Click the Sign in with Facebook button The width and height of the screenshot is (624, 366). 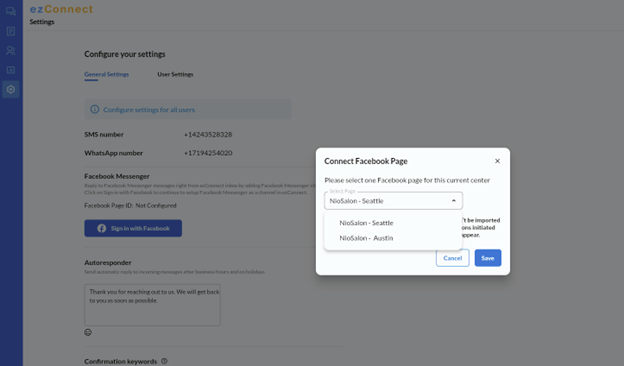point(133,228)
